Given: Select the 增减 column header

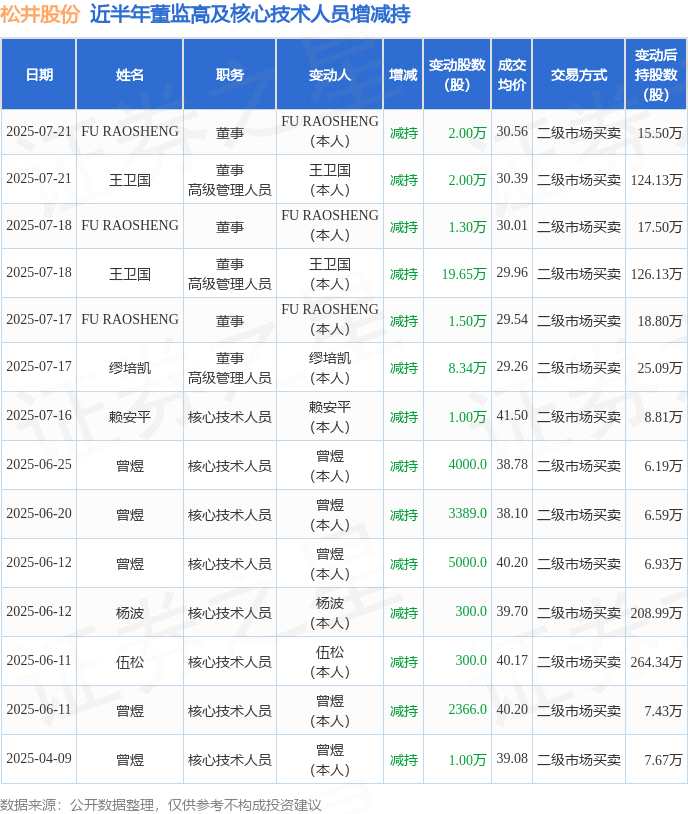Looking at the screenshot, I should click(403, 75).
